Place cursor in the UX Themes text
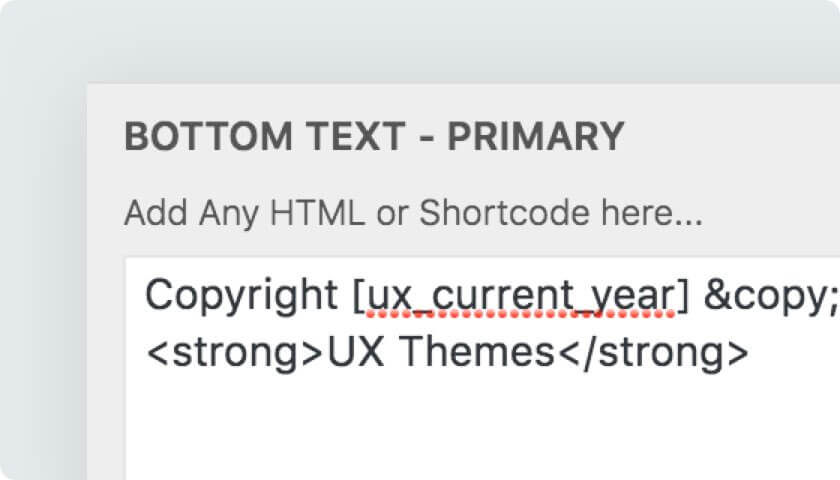Viewport: 840px width, 480px height. 441,352
